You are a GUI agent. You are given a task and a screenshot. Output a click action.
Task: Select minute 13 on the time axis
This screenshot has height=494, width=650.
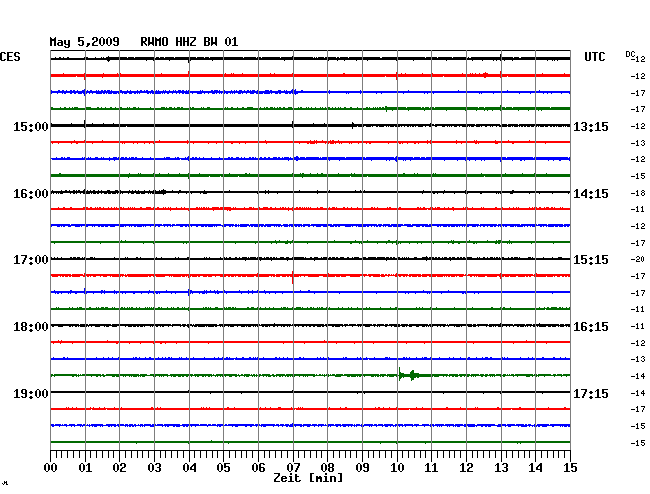501,468
